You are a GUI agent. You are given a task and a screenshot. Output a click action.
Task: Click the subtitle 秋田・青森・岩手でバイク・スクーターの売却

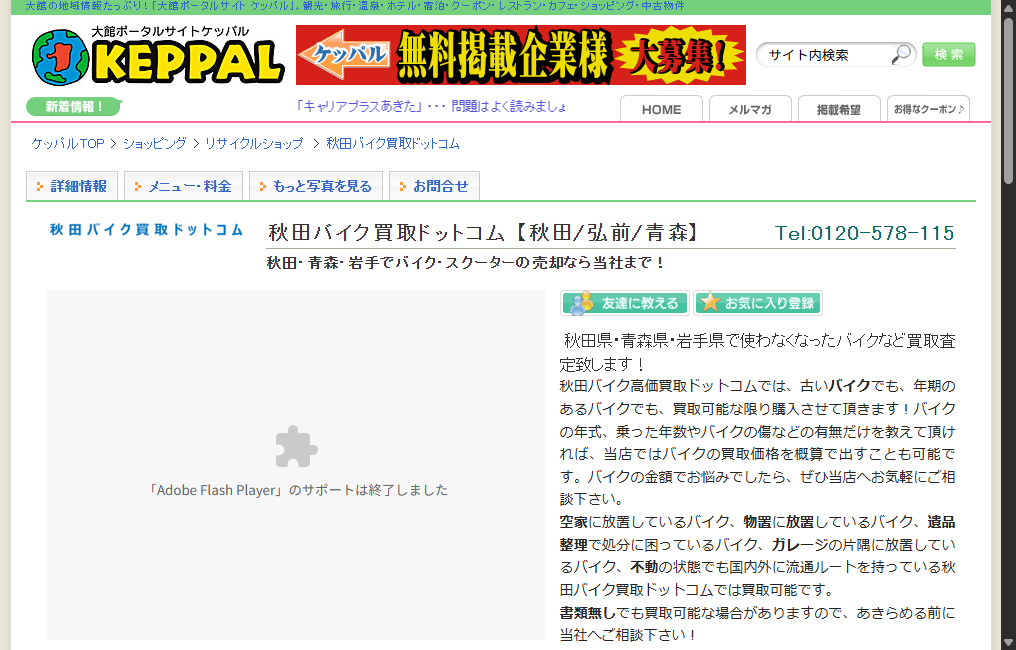(467, 262)
